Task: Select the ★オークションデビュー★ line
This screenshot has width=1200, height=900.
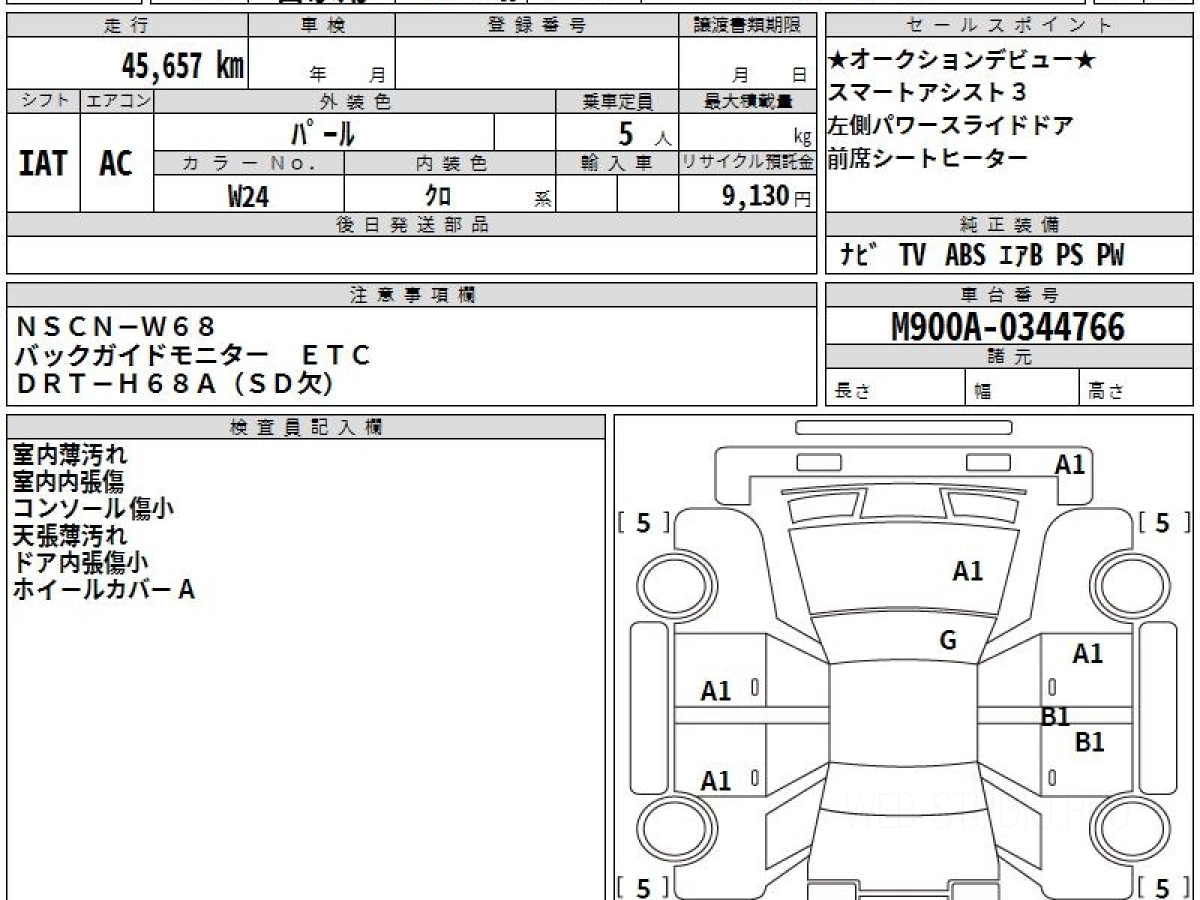Action: pyautogui.click(x=962, y=61)
